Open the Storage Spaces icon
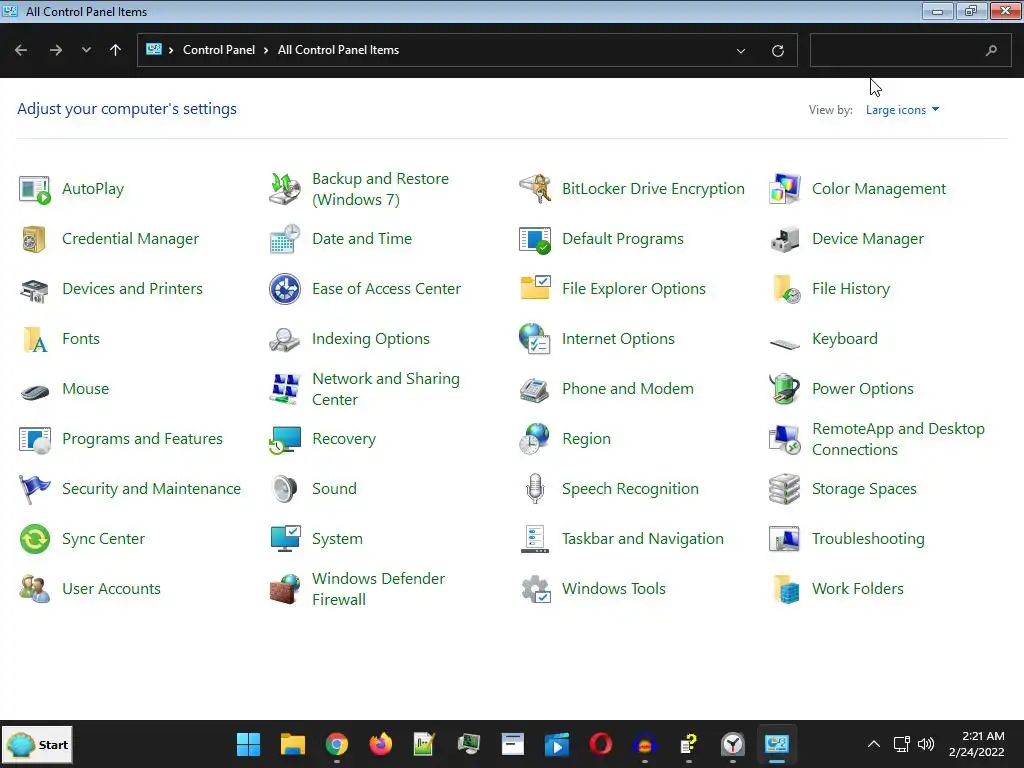1024x768 pixels. pos(784,489)
